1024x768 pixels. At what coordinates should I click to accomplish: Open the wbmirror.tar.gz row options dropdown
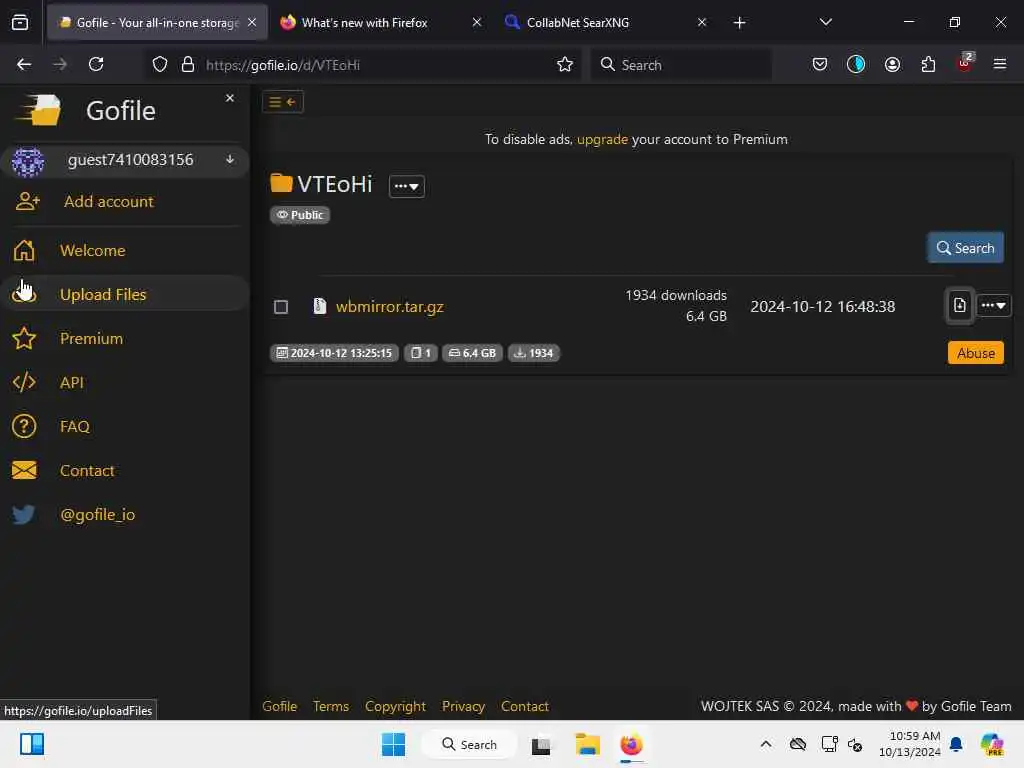pyautogui.click(x=993, y=305)
